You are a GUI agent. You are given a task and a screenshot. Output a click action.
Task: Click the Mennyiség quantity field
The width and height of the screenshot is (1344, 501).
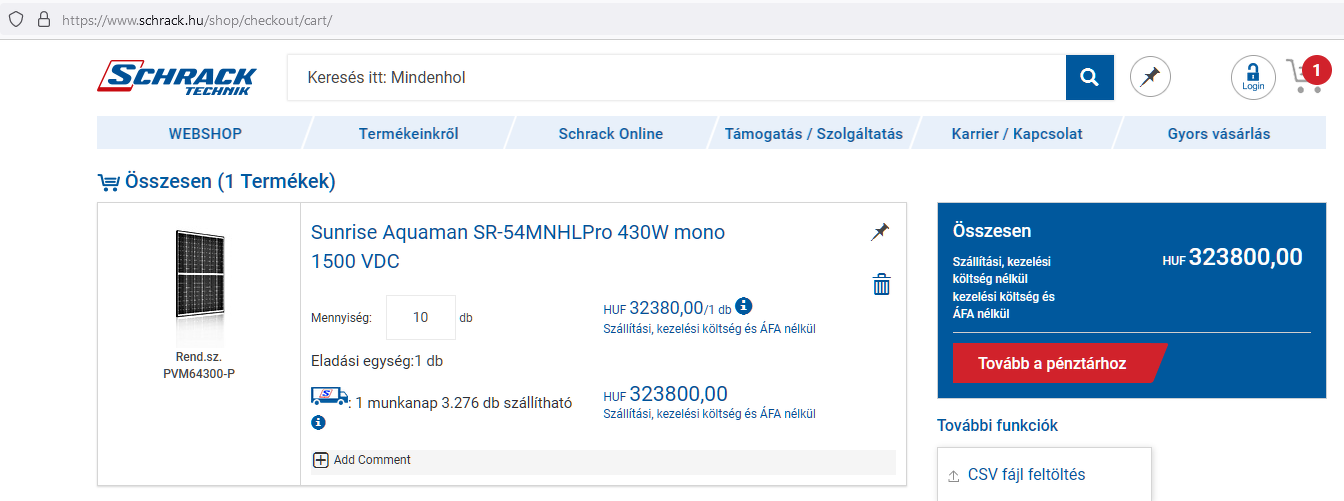pyautogui.click(x=421, y=317)
